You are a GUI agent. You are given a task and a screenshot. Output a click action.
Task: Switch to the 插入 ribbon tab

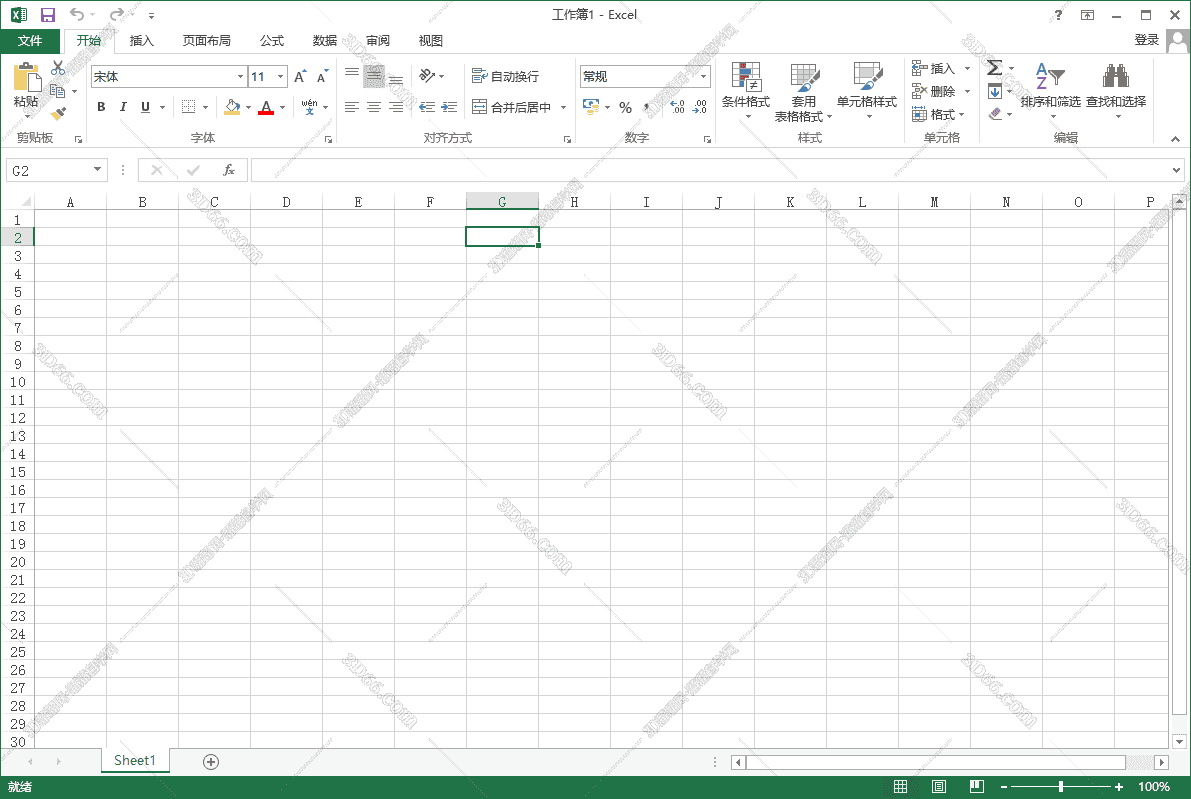click(x=141, y=41)
